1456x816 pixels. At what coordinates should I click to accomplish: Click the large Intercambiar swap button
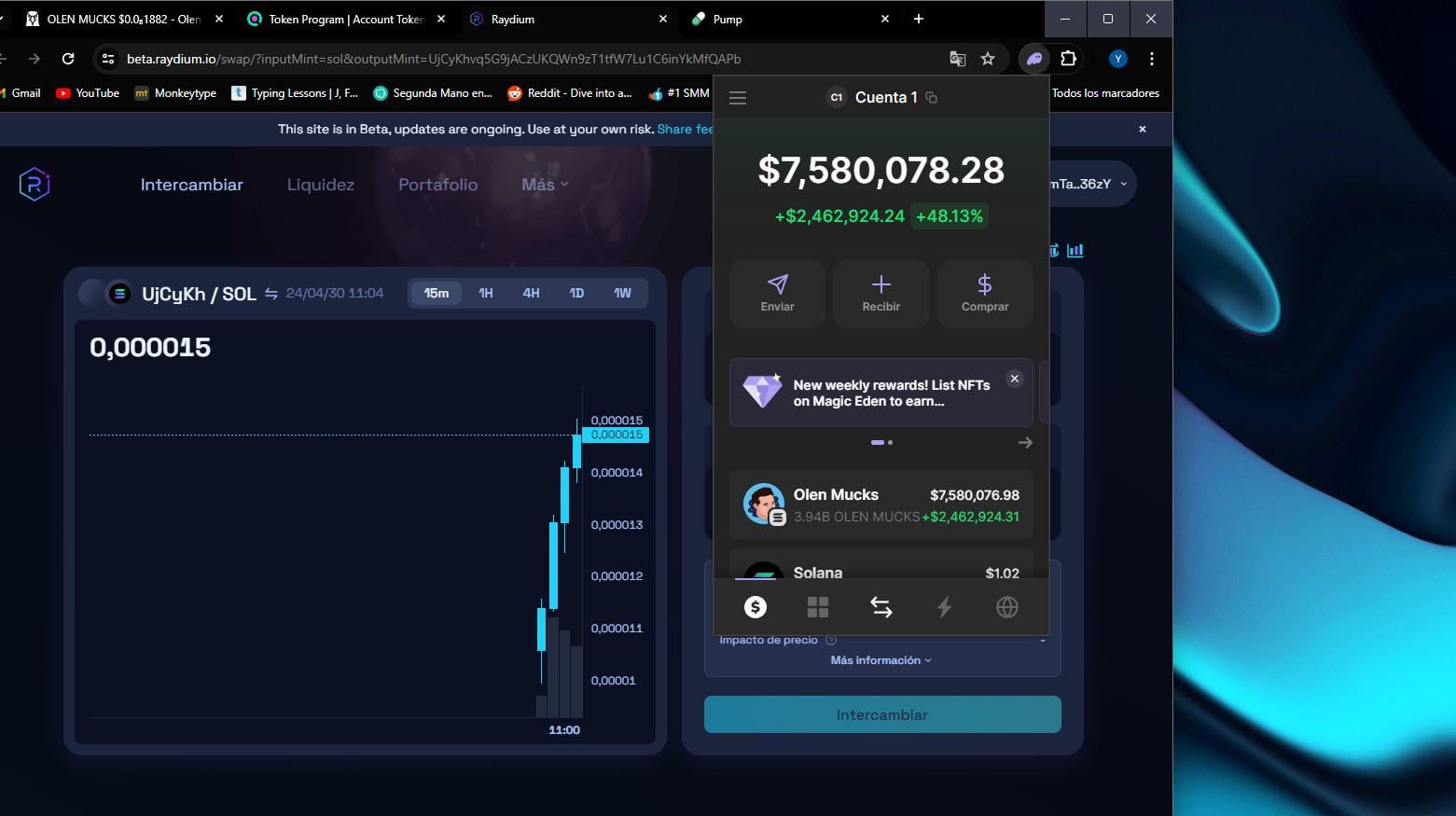pos(882,714)
